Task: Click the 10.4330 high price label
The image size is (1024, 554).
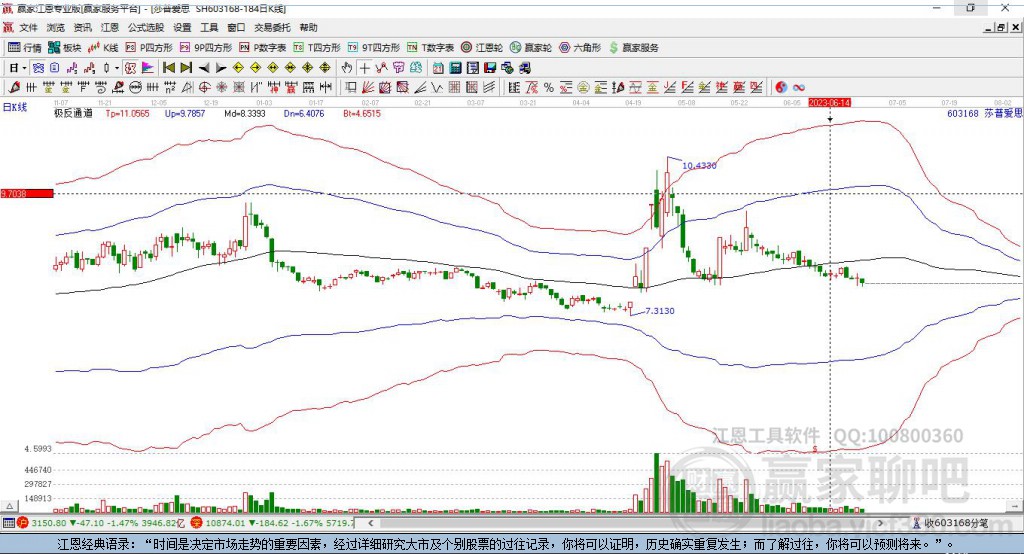Action: (x=699, y=165)
